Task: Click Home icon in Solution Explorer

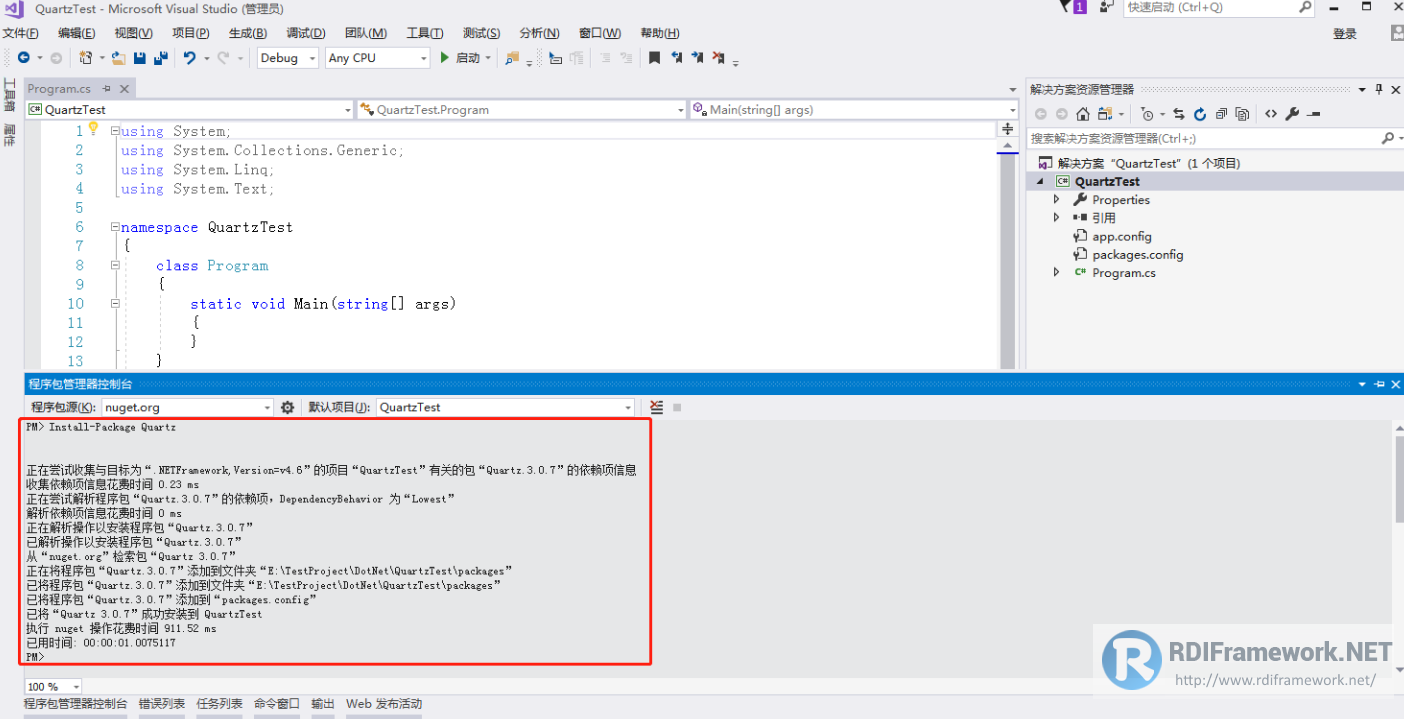Action: [1082, 114]
